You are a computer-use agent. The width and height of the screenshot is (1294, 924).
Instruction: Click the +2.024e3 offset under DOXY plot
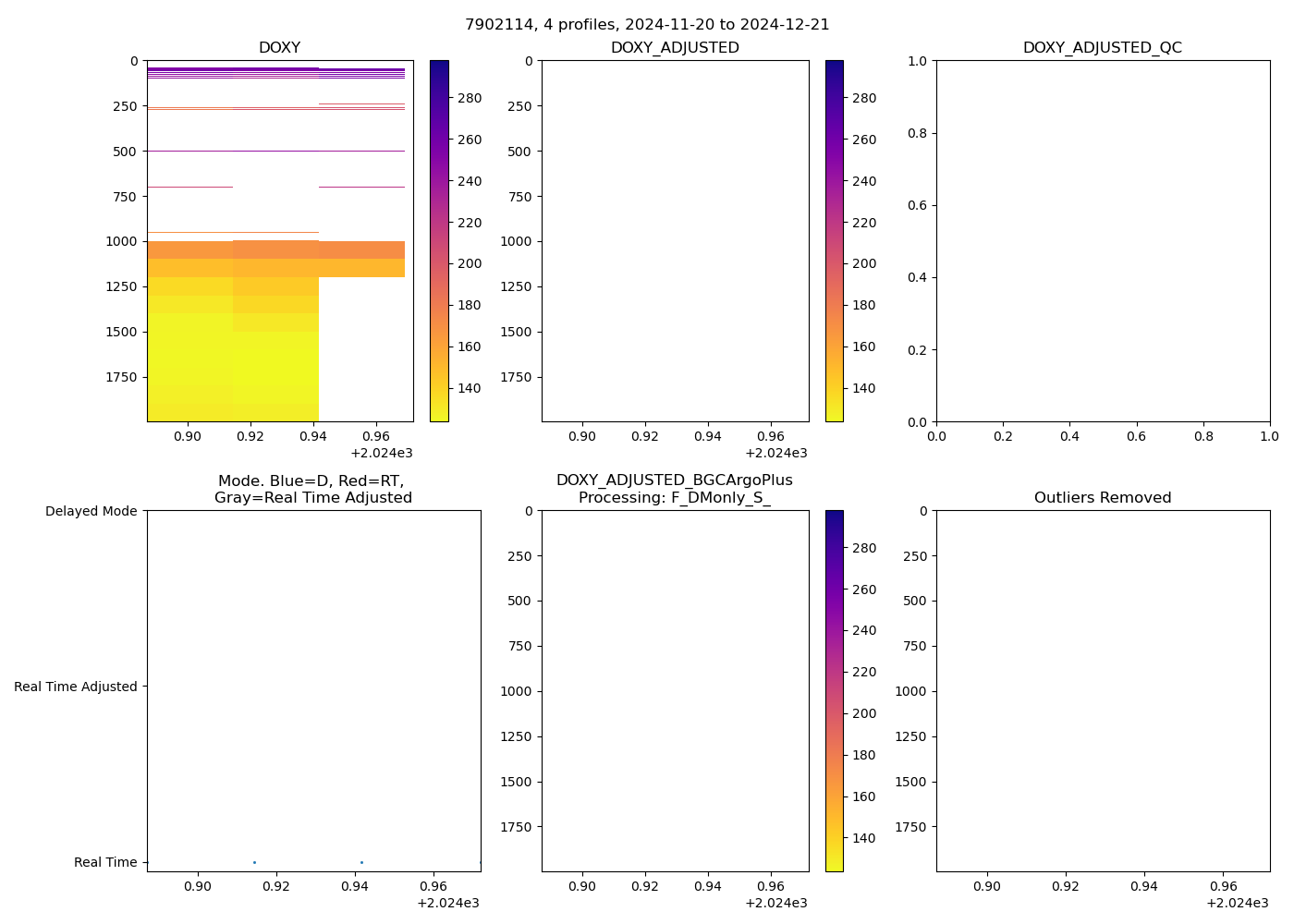(381, 453)
